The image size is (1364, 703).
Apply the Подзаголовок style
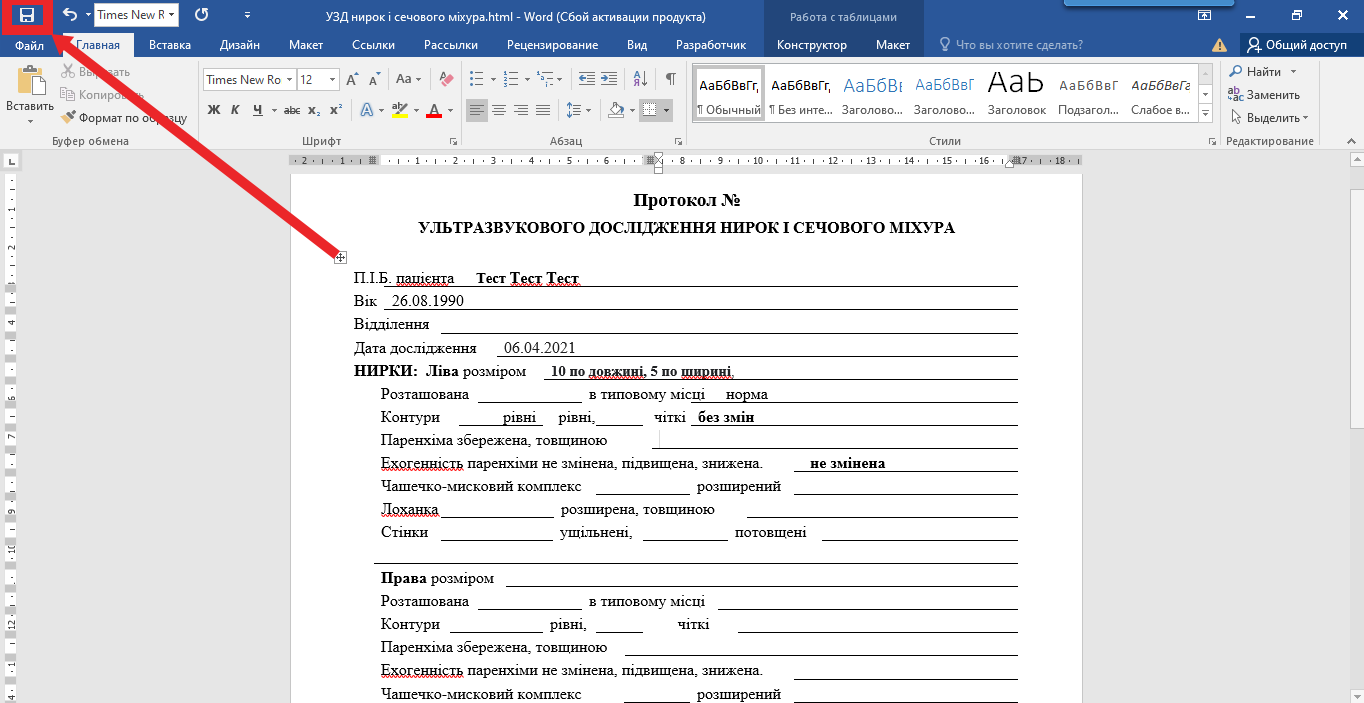pos(1088,93)
